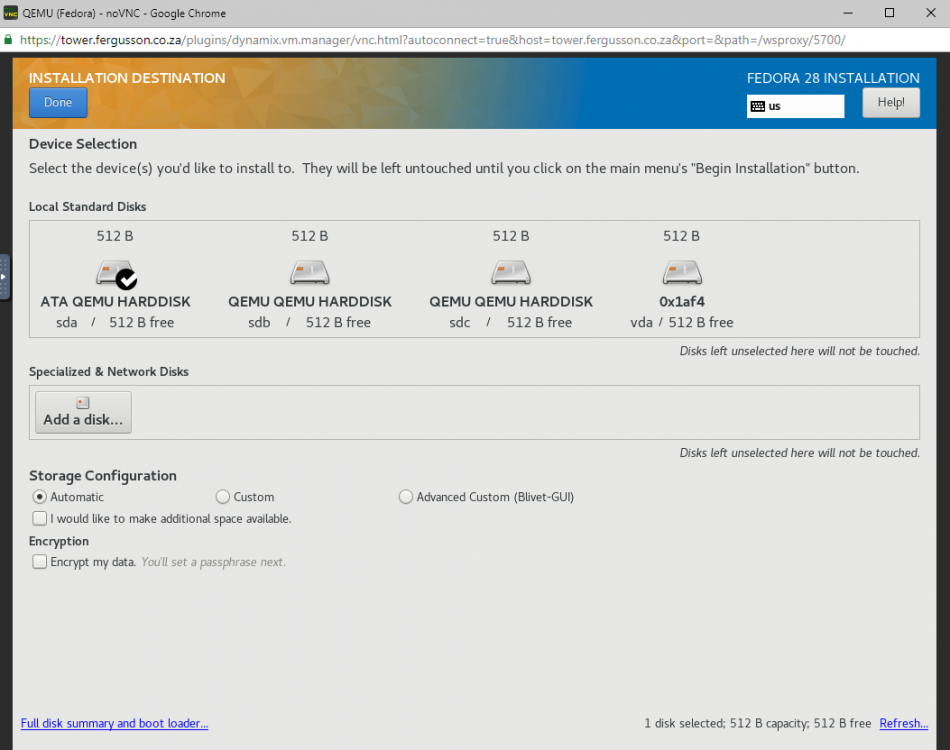Click the keyboard layout icon next to us
Viewport: 950px width, 750px height.
click(x=757, y=107)
